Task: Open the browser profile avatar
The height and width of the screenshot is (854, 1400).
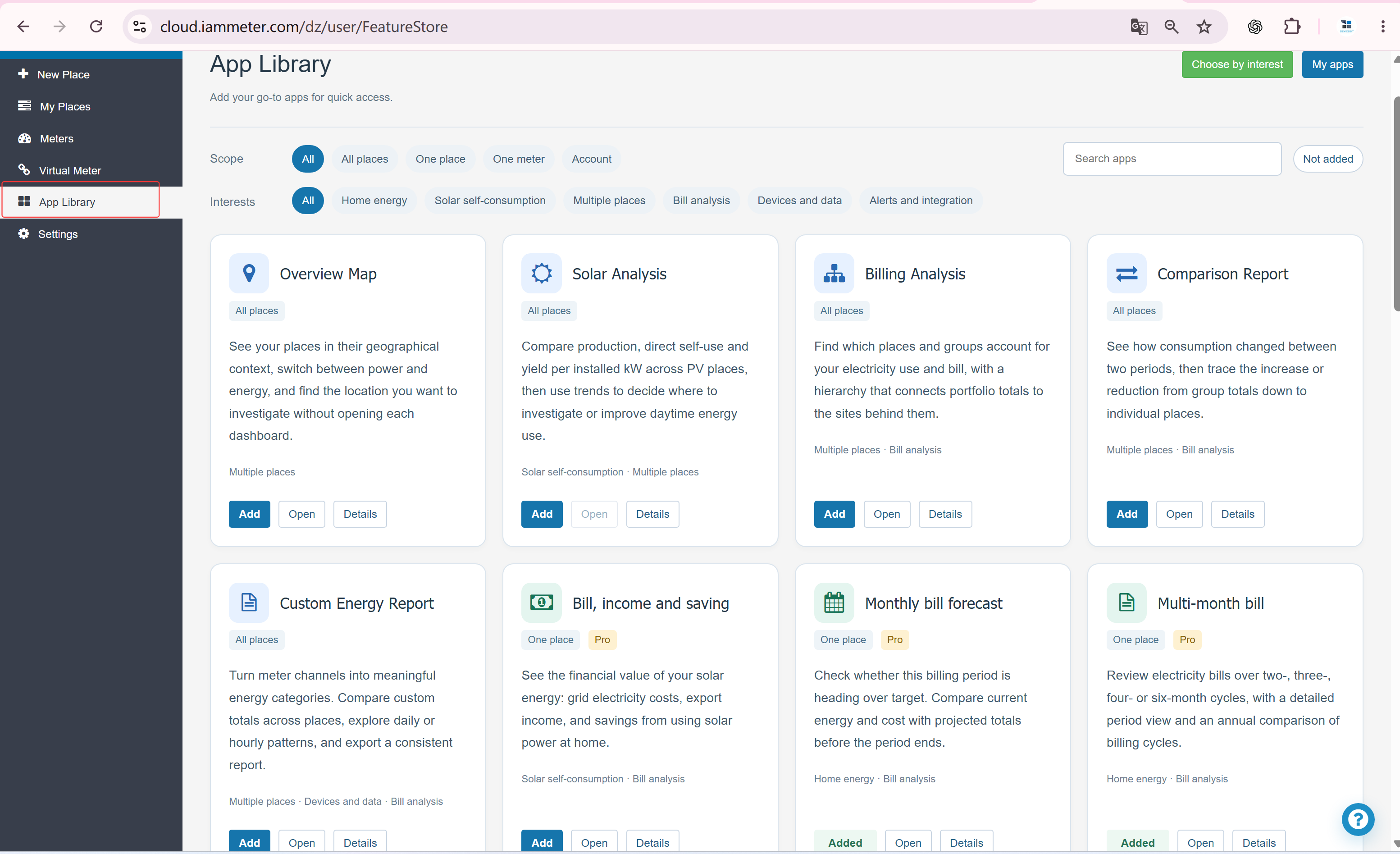Action: (x=1346, y=27)
